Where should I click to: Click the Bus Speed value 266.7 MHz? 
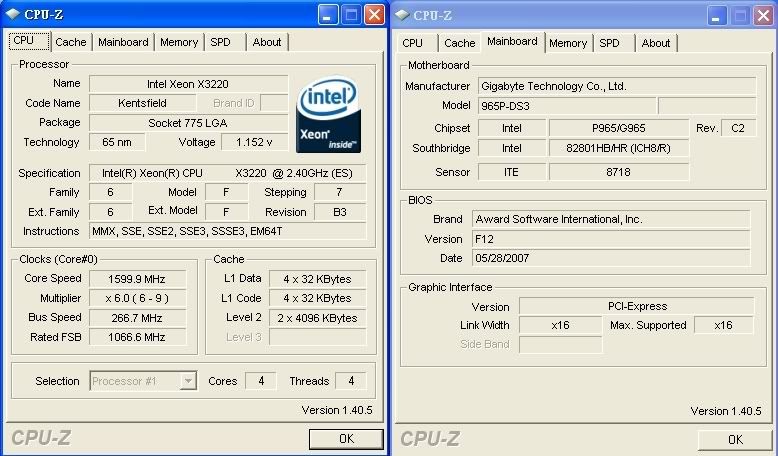[137, 318]
